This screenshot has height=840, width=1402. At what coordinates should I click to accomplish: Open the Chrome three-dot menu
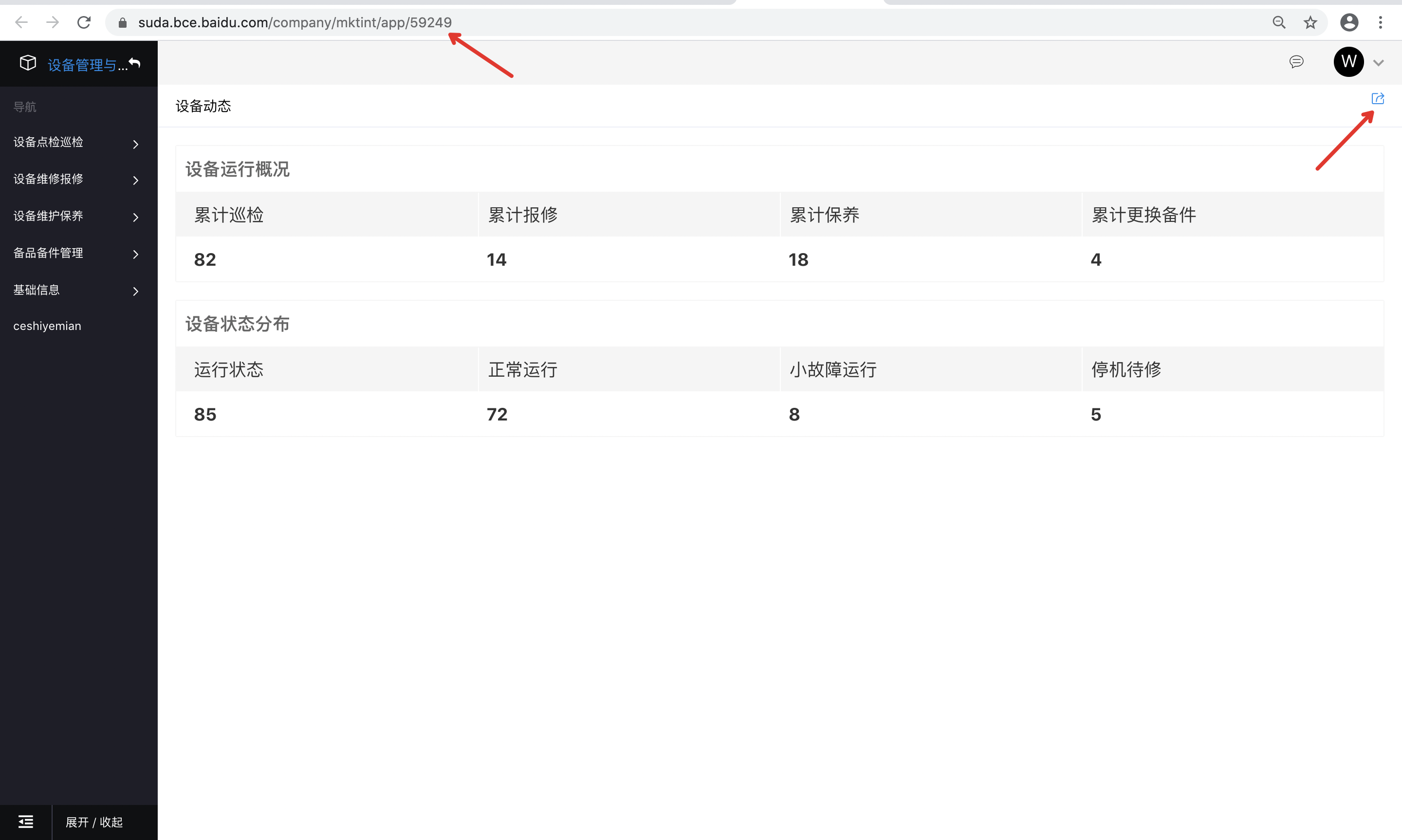[1381, 23]
